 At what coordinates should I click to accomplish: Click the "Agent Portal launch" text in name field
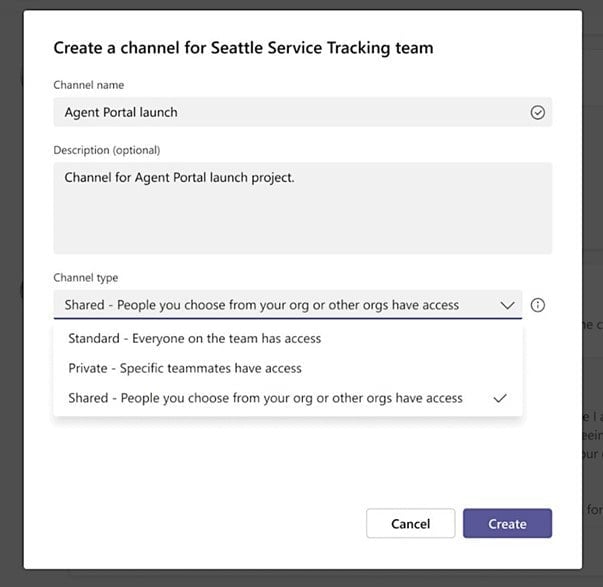click(x=121, y=113)
